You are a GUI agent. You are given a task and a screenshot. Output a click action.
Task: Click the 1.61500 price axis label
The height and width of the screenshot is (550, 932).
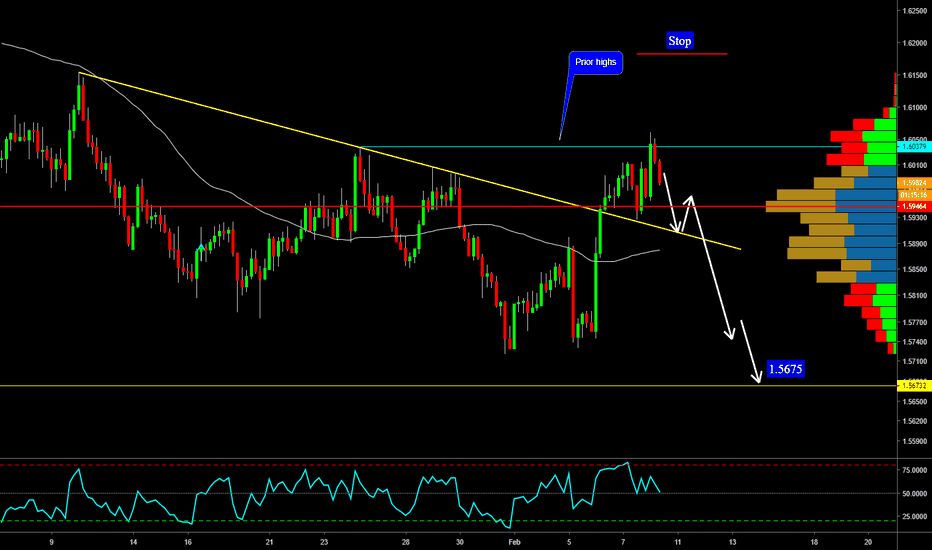pos(915,75)
